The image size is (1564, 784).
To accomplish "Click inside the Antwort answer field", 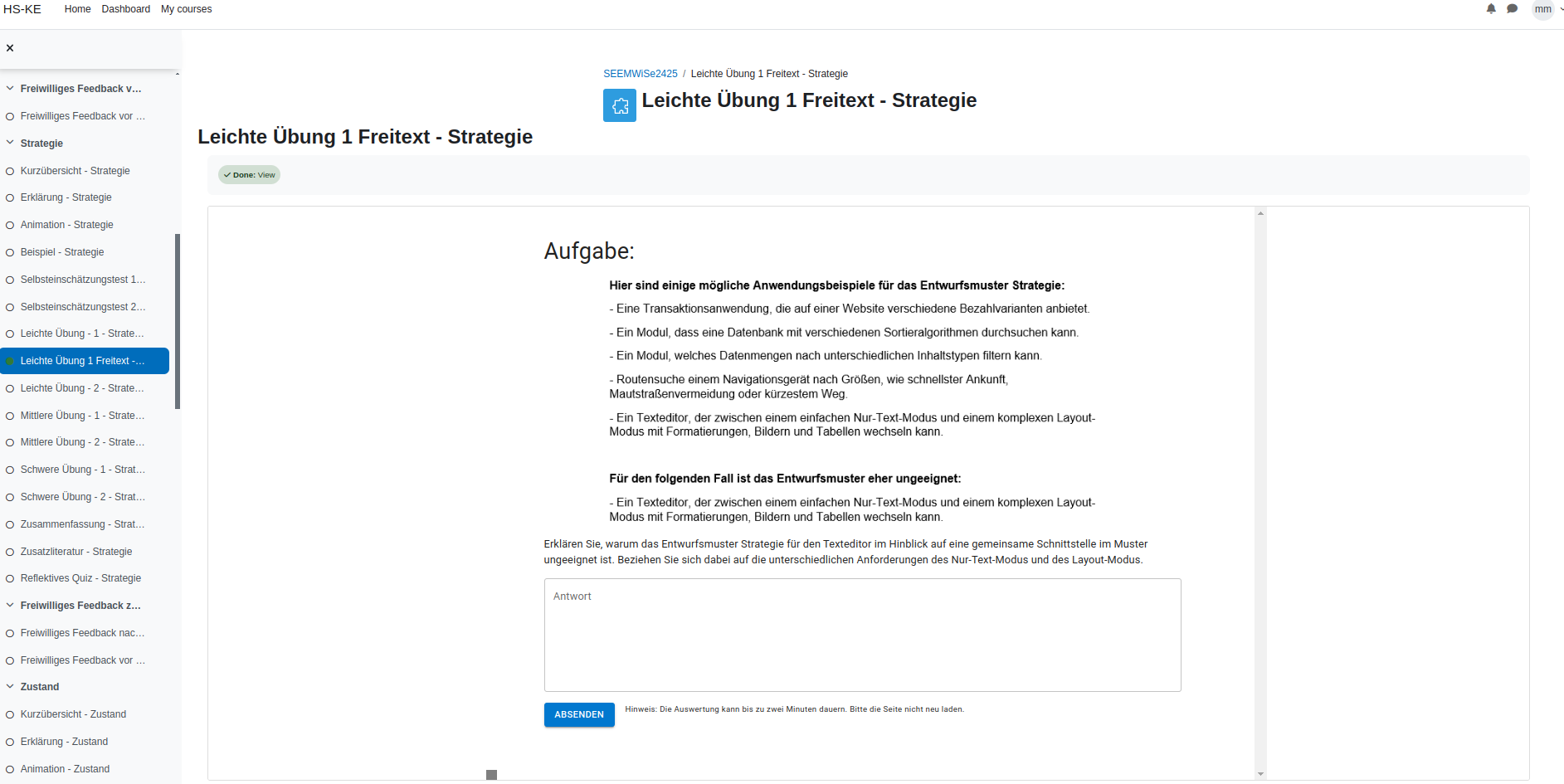I will [x=861, y=635].
